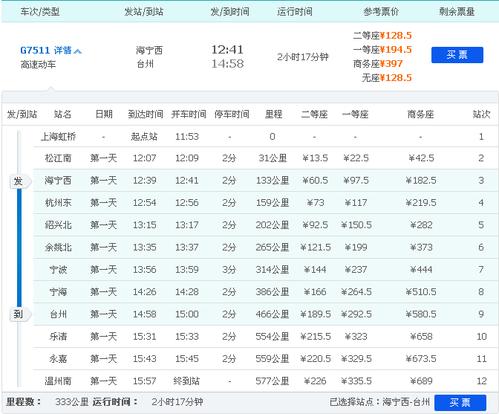
Task: Click the 车次/类型 column header
Action: pos(40,12)
